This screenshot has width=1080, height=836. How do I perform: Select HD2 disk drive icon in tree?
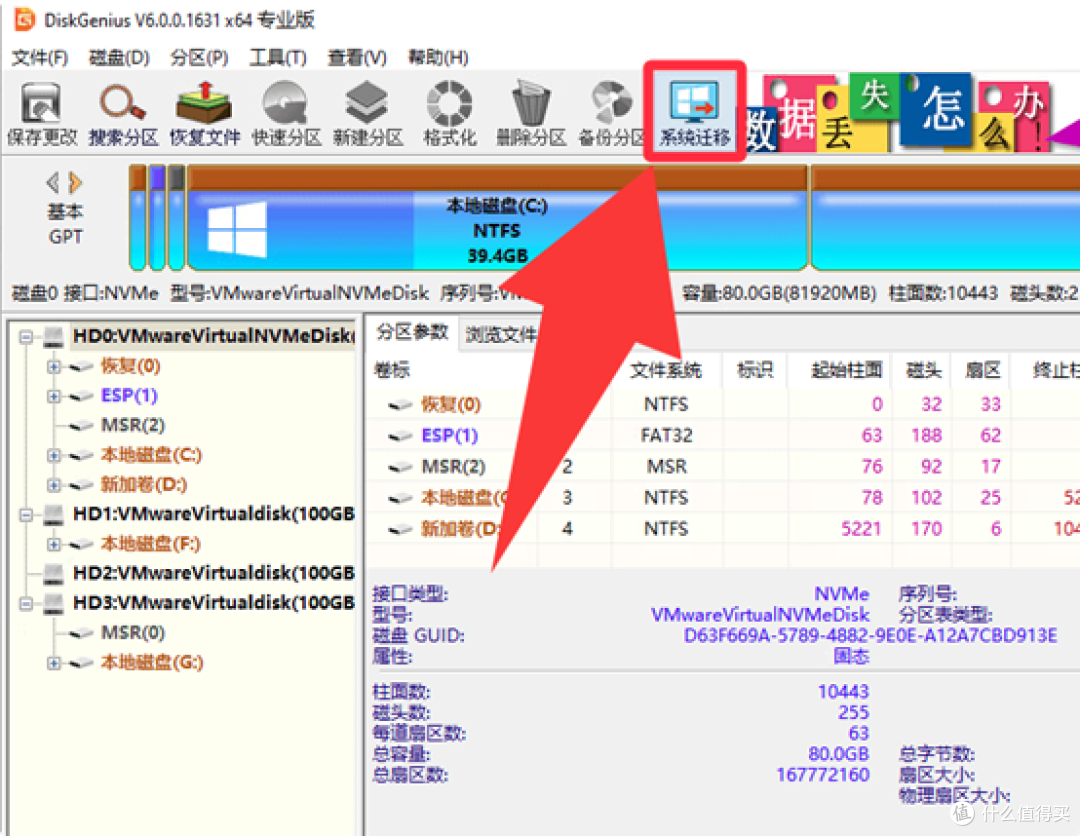click(54, 573)
